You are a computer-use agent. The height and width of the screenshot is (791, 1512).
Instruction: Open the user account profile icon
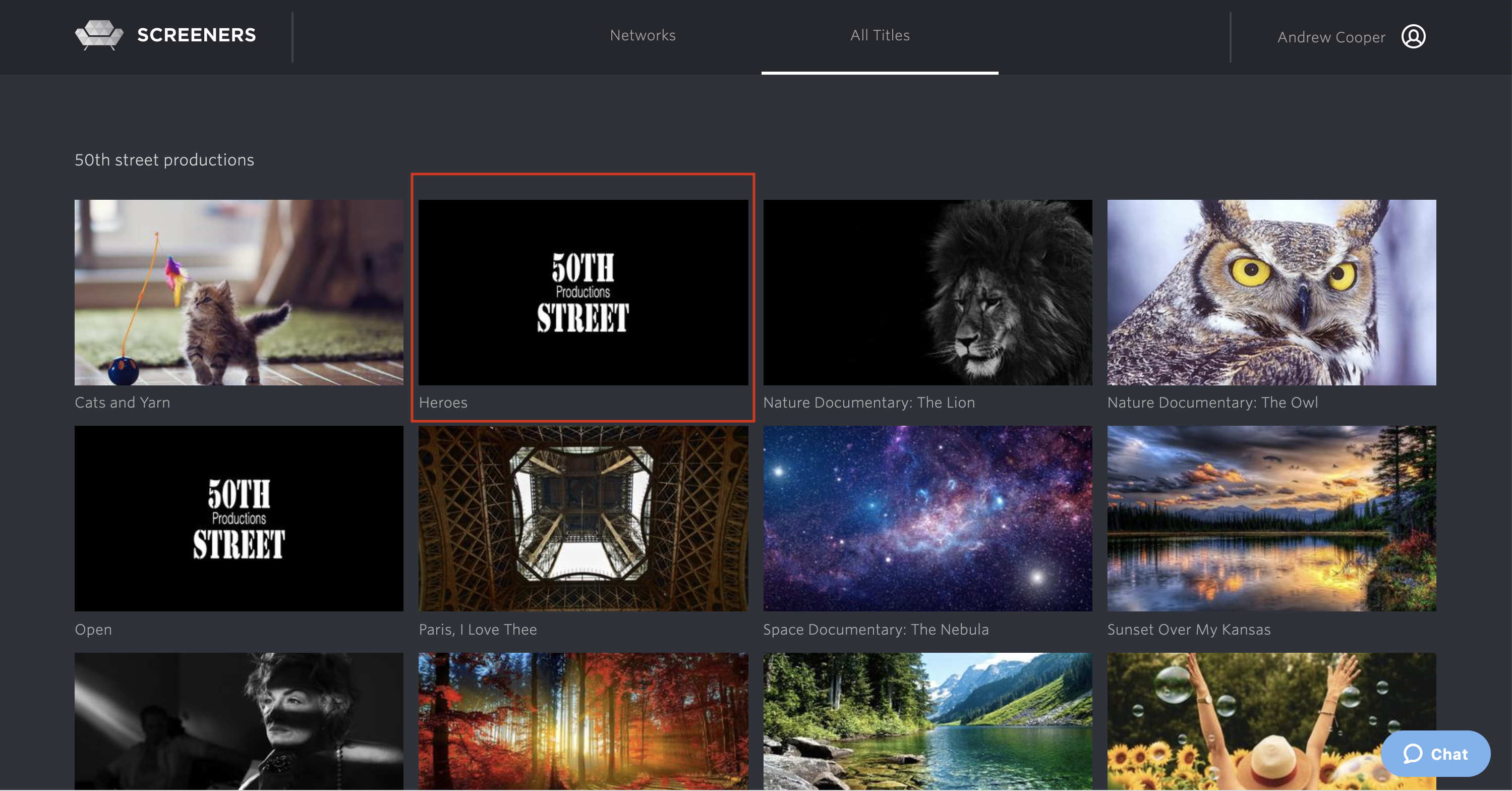[x=1414, y=36]
